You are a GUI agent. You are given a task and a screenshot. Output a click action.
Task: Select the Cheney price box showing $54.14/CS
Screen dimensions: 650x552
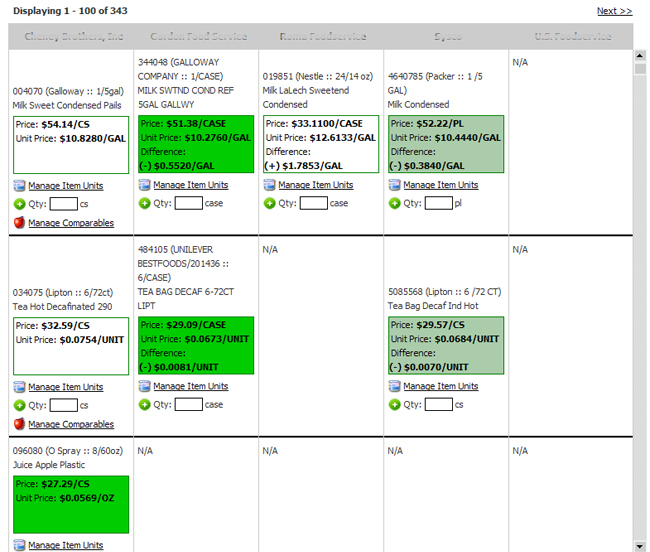pos(71,145)
